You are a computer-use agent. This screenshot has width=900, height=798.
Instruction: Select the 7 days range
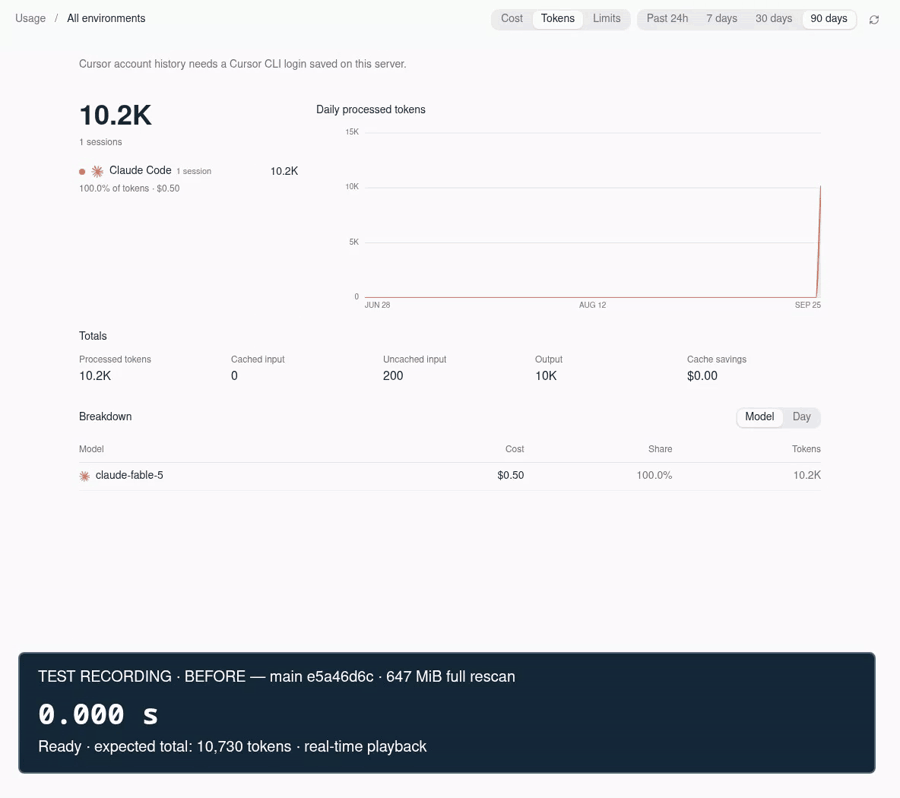(721, 18)
